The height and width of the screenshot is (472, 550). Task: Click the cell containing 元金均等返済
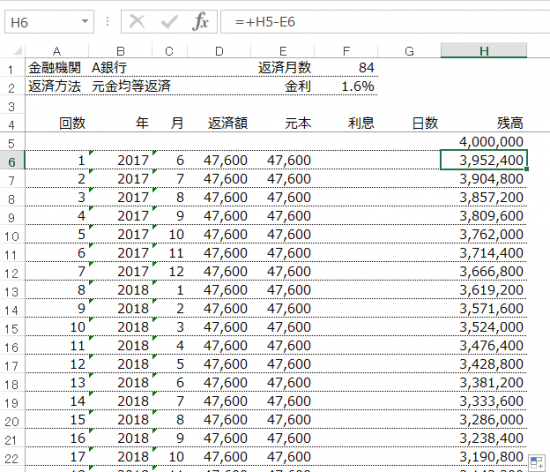point(131,86)
